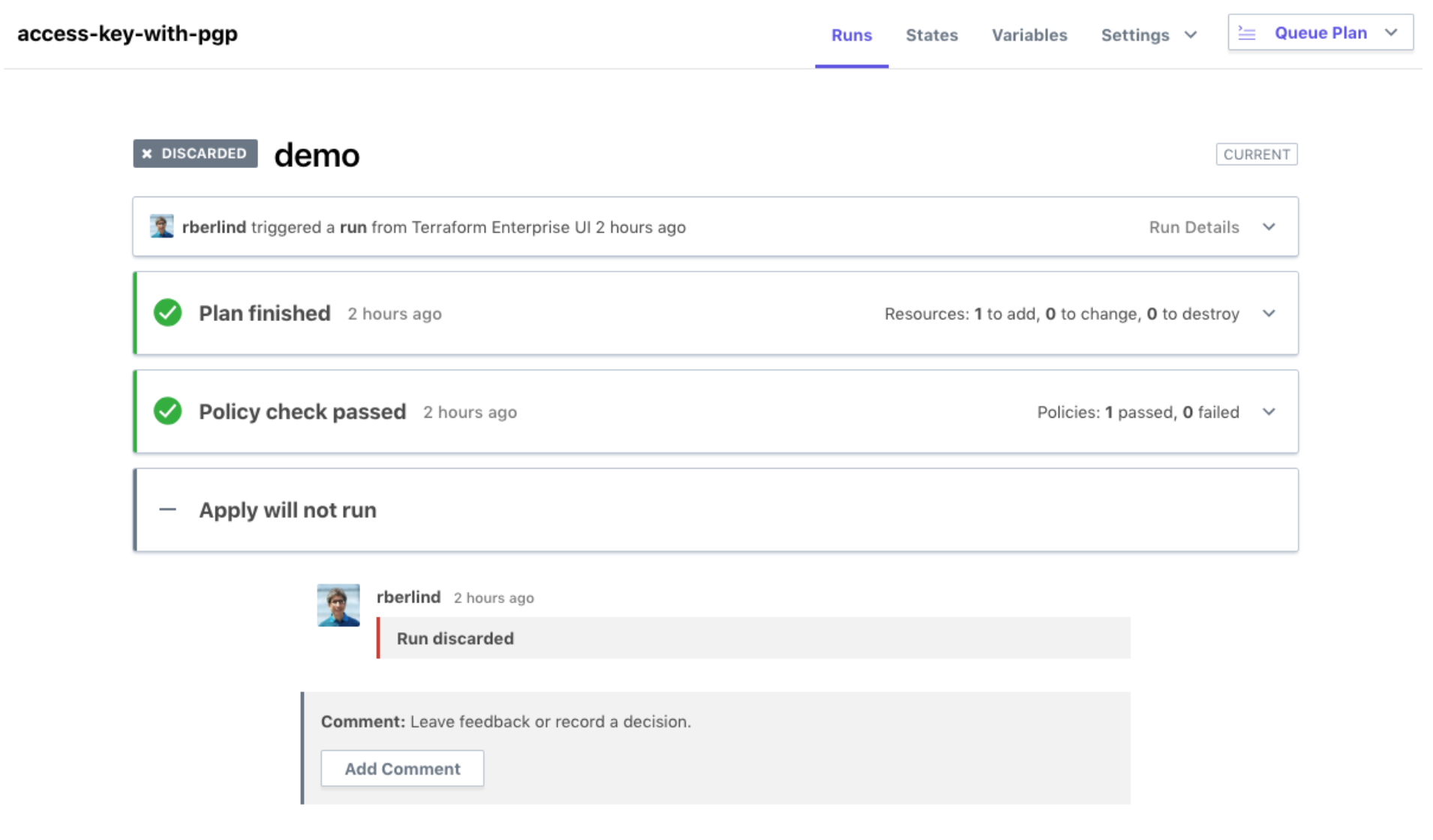Expand the Run Details chevron
The height and width of the screenshot is (840, 1433).
(x=1269, y=227)
